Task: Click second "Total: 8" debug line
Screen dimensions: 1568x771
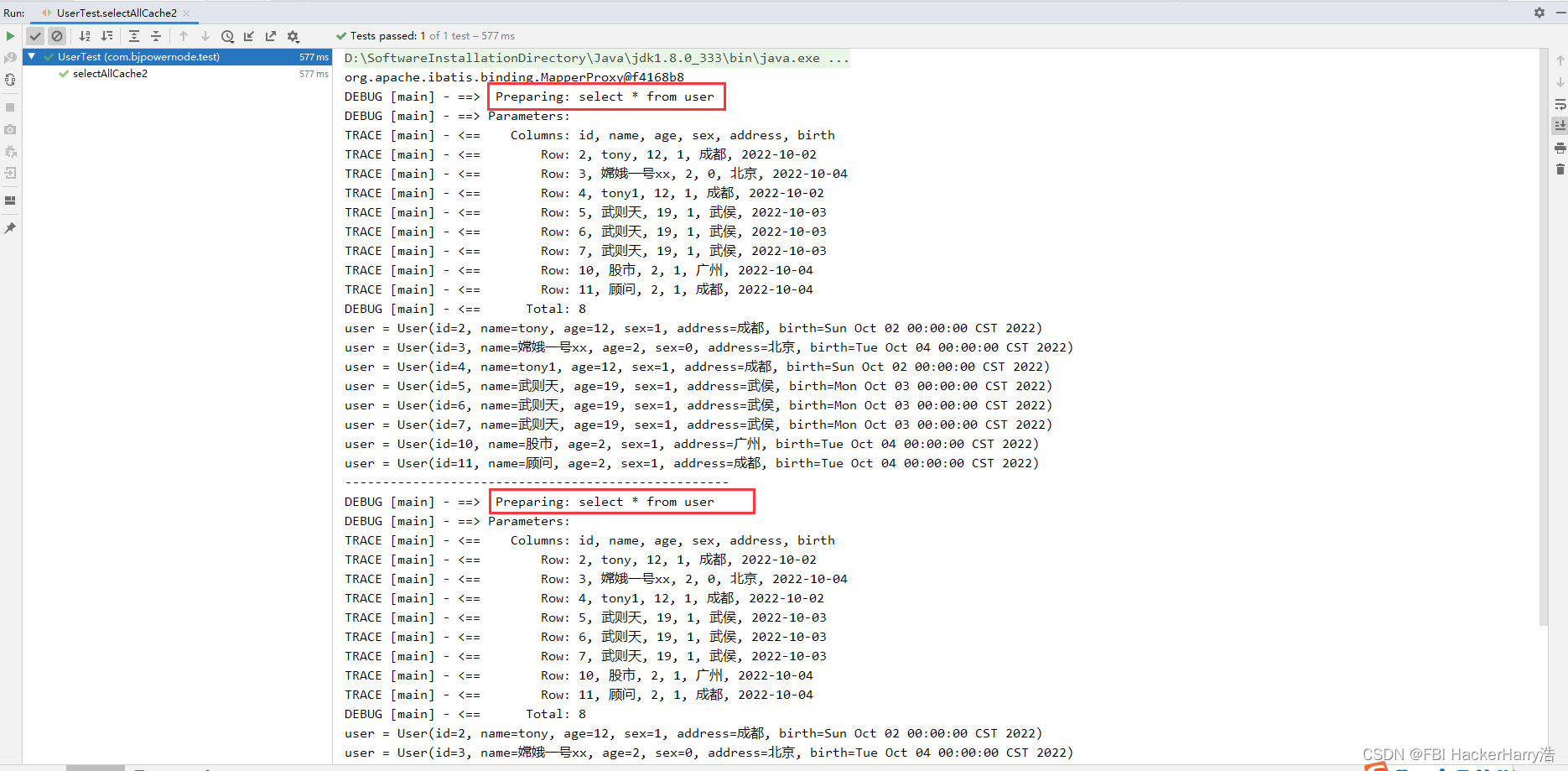Action: point(465,714)
